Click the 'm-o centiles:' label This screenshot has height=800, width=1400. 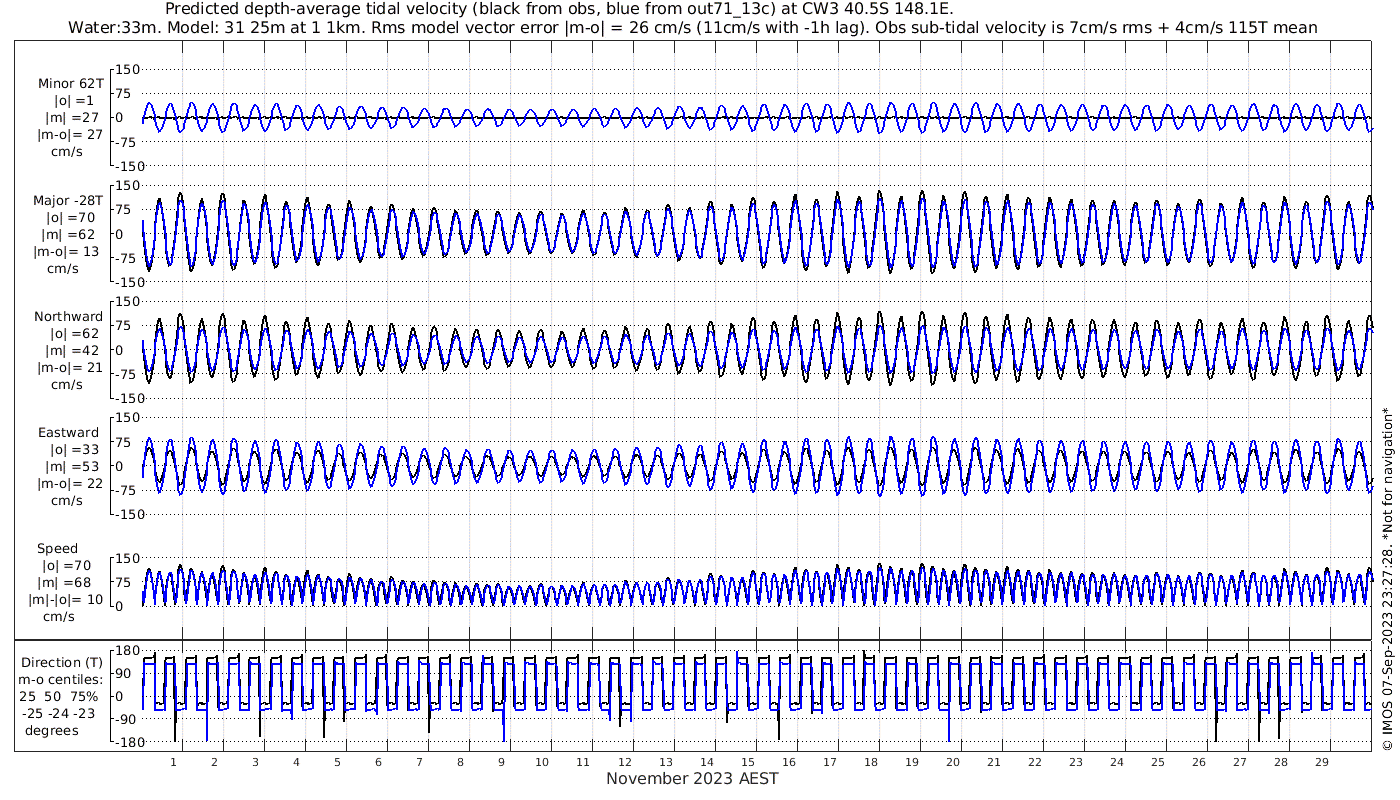click(62, 679)
